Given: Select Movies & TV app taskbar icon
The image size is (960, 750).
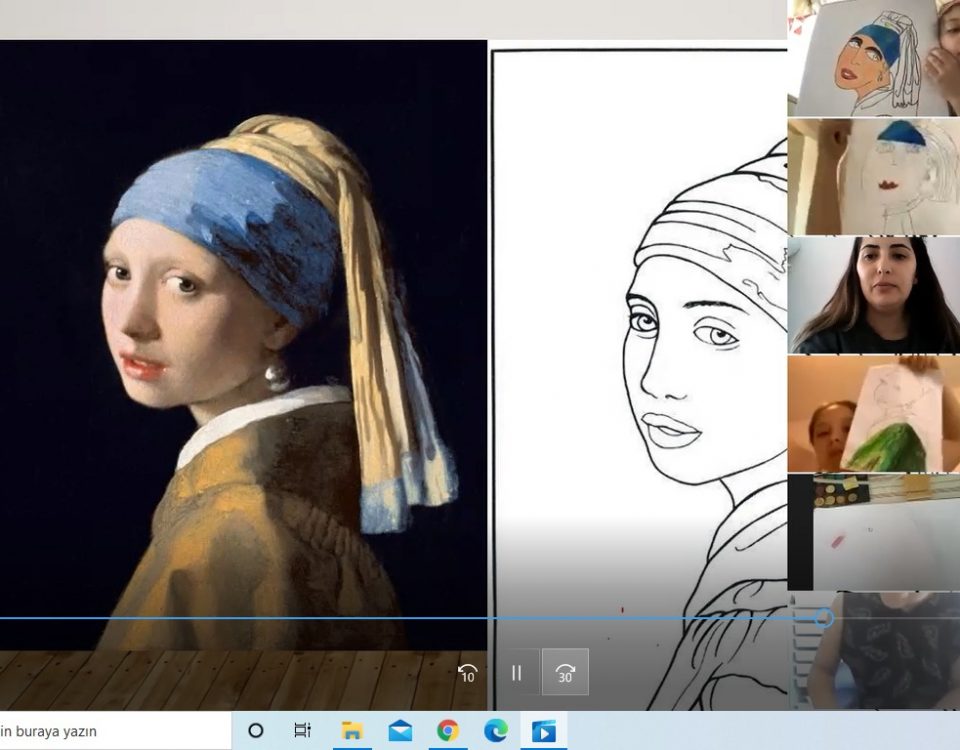Looking at the screenshot, I should point(543,731).
